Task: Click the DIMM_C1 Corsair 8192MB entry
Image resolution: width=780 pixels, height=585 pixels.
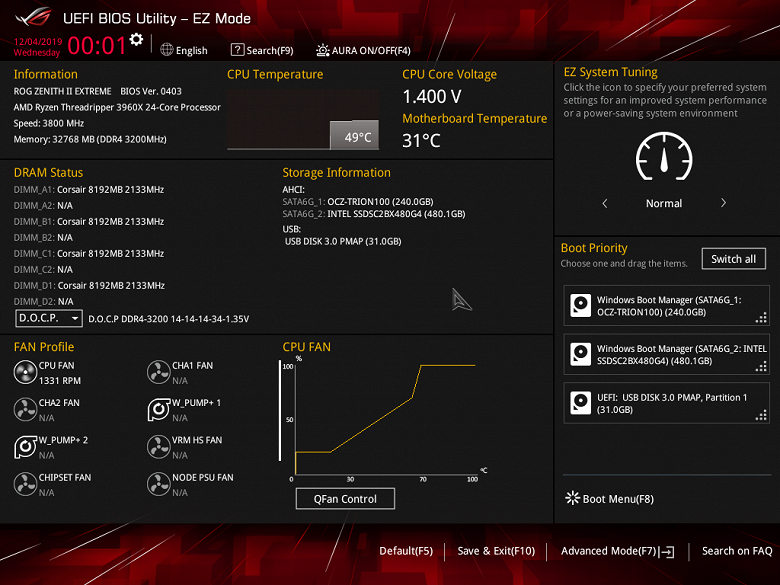Action: click(89, 253)
